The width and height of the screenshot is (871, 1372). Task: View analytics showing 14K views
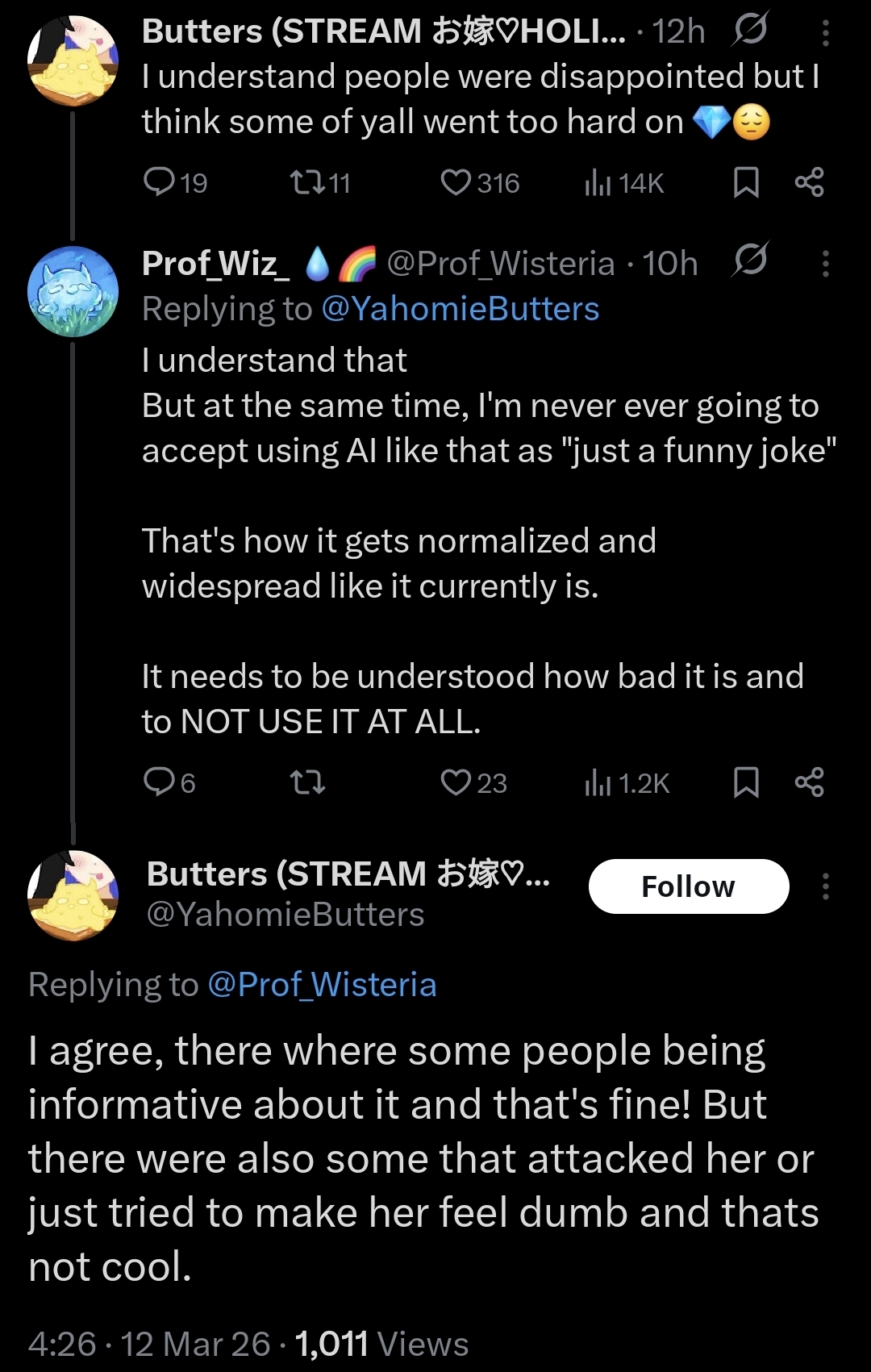(x=598, y=183)
